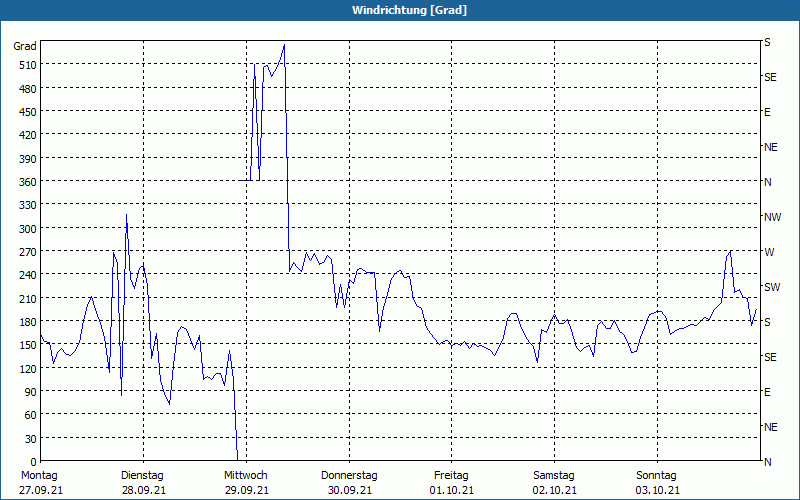Click the W compass direction label

[x=769, y=252]
